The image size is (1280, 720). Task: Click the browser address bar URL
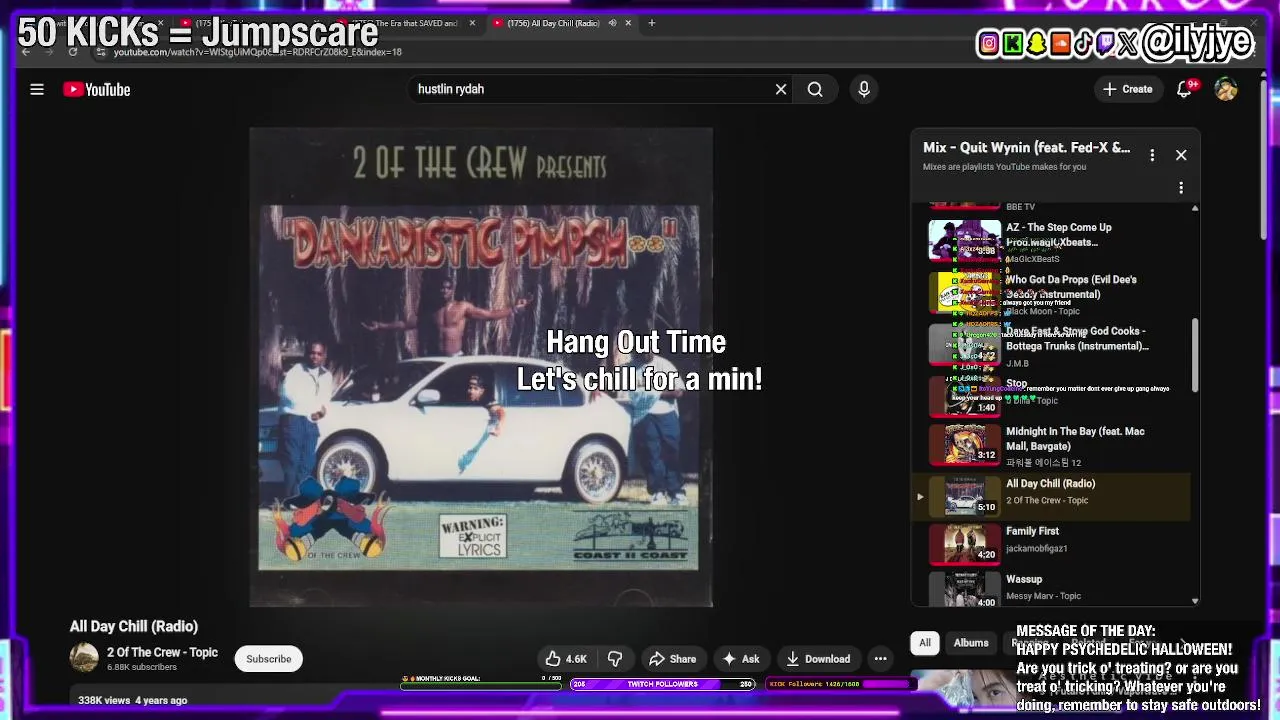pos(258,52)
